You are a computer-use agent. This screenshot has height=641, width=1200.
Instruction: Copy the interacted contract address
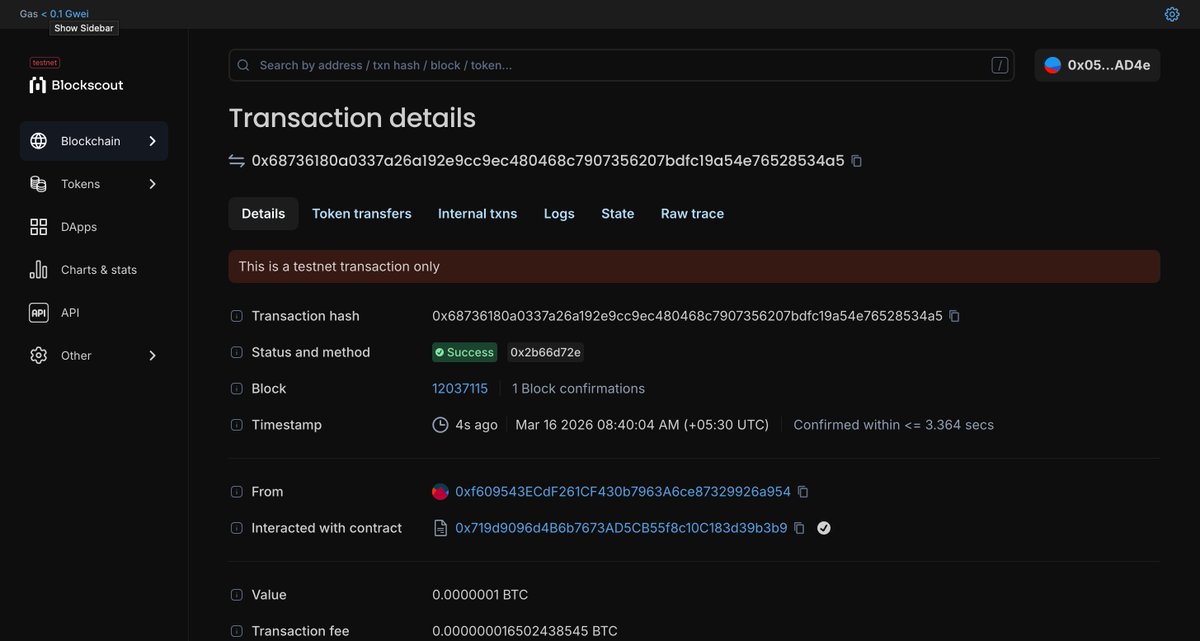799,528
